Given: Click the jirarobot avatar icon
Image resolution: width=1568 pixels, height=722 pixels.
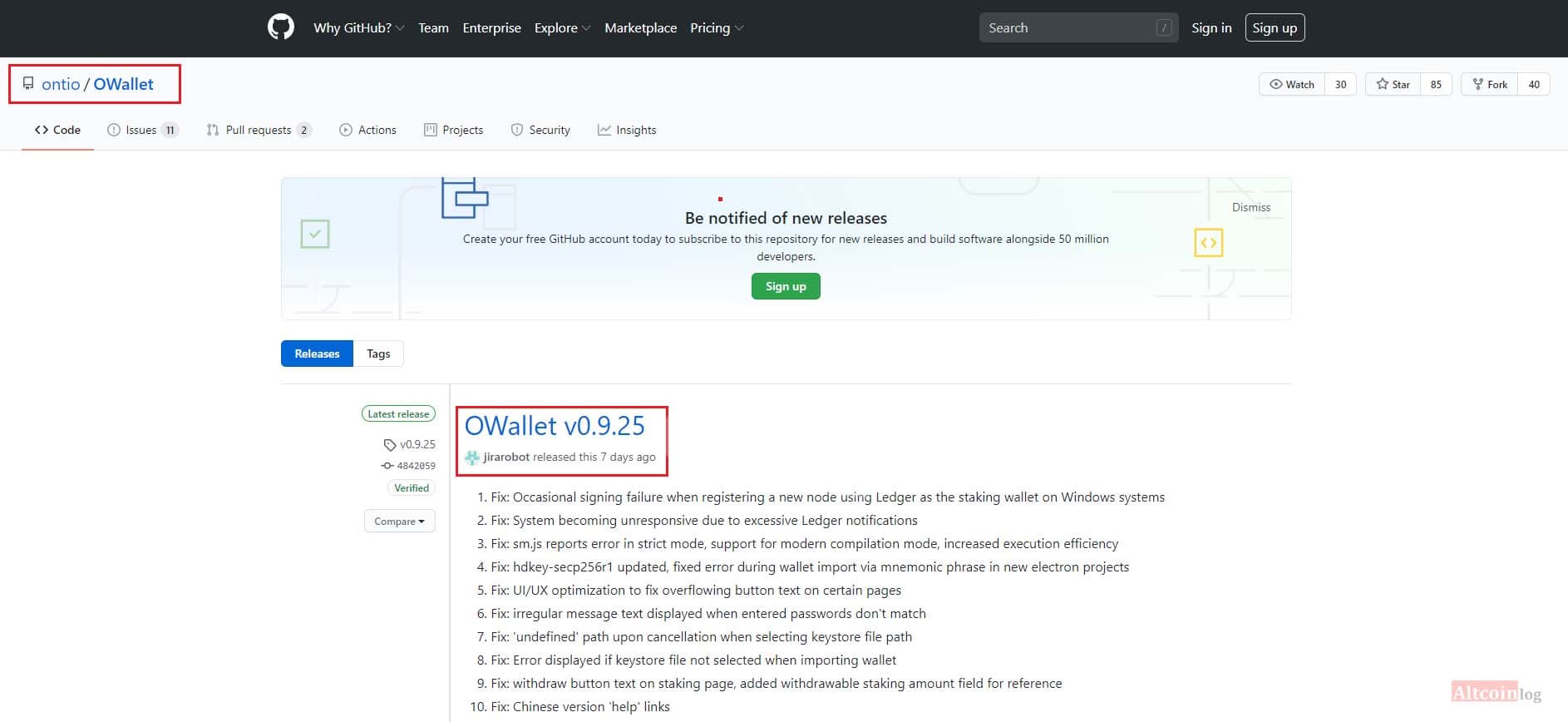Looking at the screenshot, I should [472, 457].
